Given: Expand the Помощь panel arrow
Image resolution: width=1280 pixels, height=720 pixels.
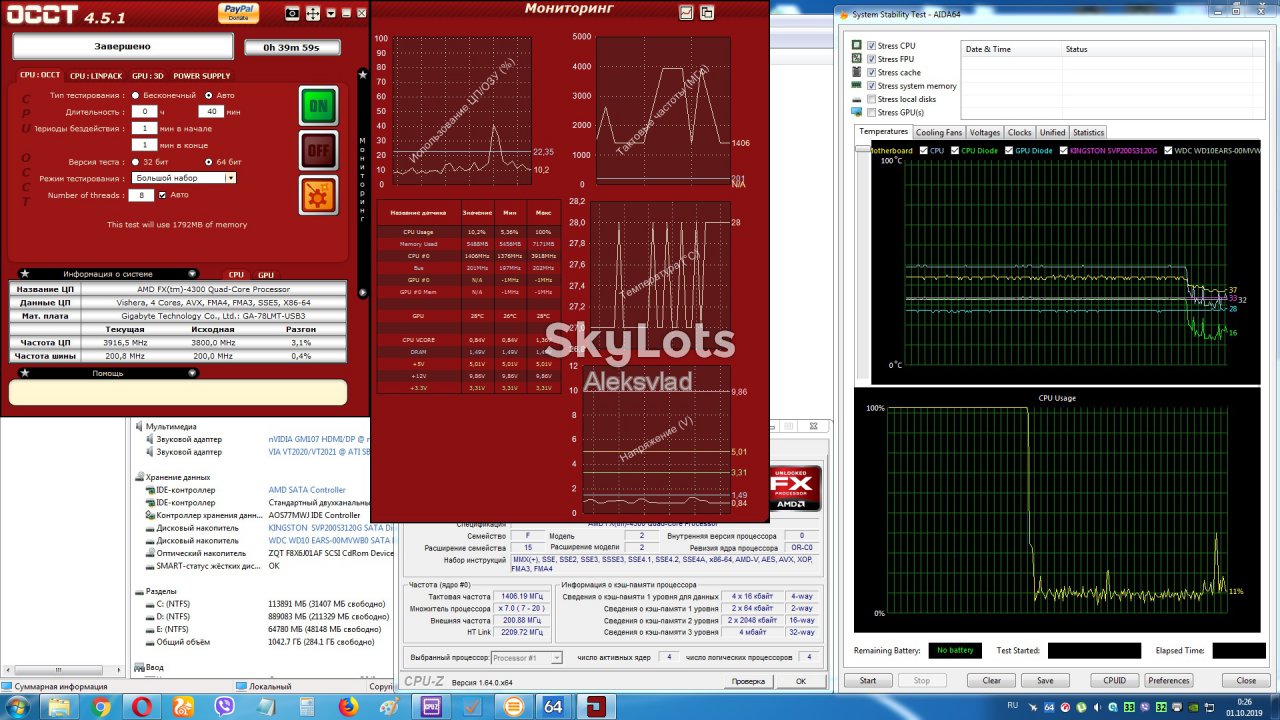Looking at the screenshot, I should (192, 373).
